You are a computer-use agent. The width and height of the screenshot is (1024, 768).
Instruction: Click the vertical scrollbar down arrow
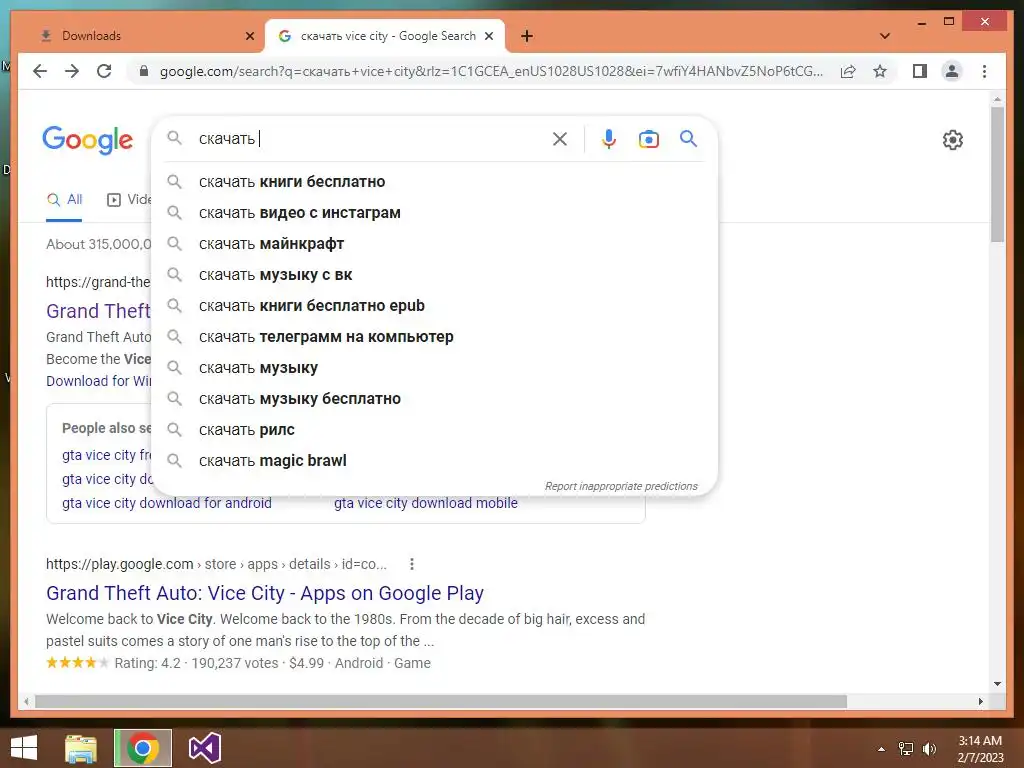pyautogui.click(x=997, y=684)
